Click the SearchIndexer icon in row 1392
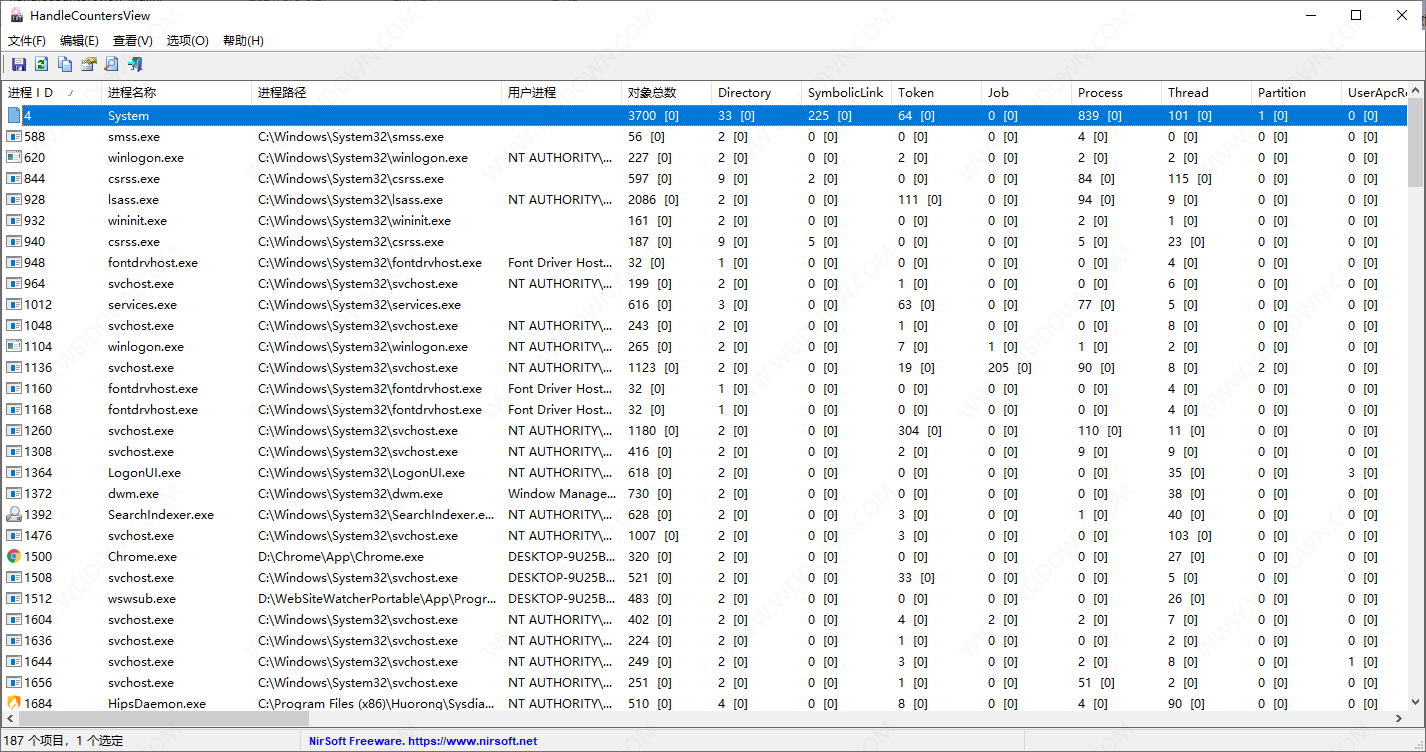This screenshot has height=752, width=1426. 14,515
